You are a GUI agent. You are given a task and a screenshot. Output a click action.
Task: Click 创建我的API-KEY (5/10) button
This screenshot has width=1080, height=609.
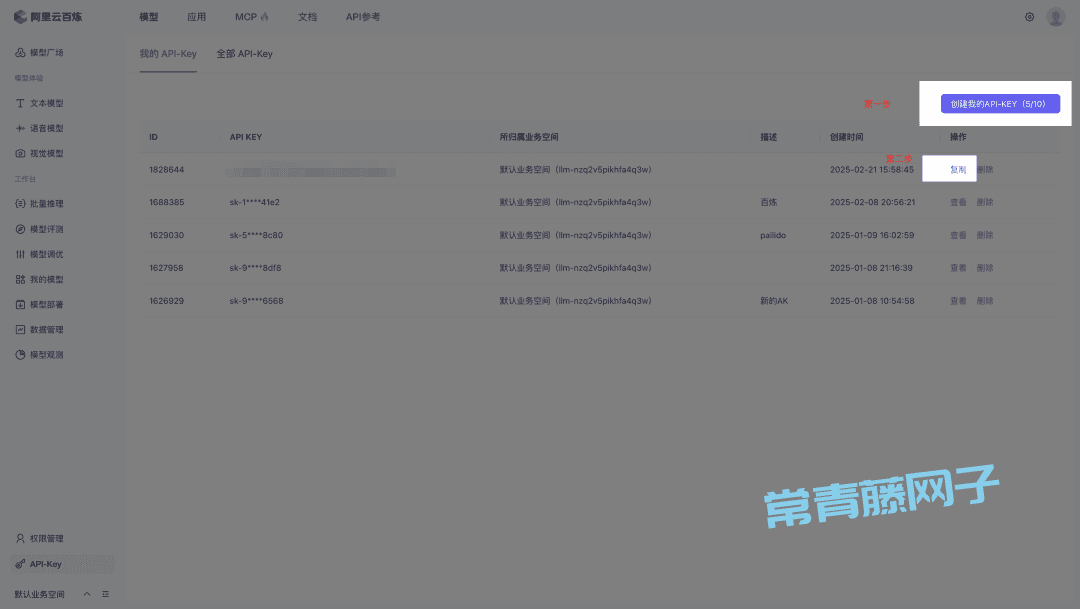999,103
